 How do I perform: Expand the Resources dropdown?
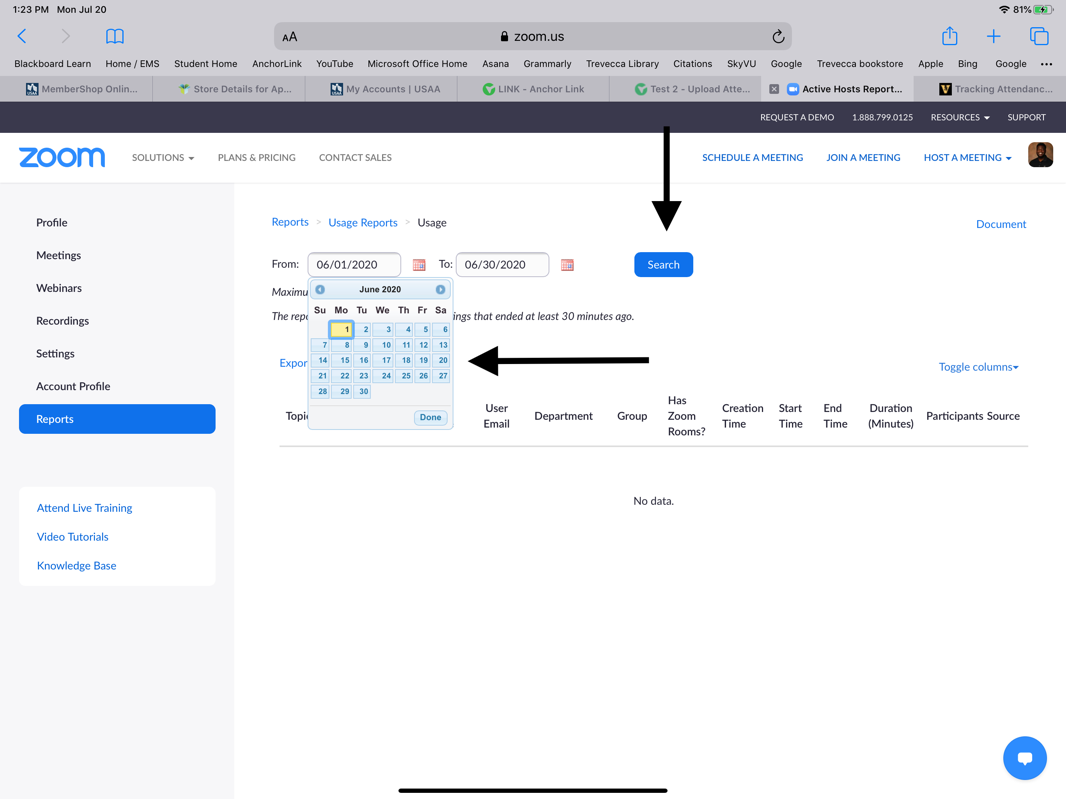coord(959,118)
